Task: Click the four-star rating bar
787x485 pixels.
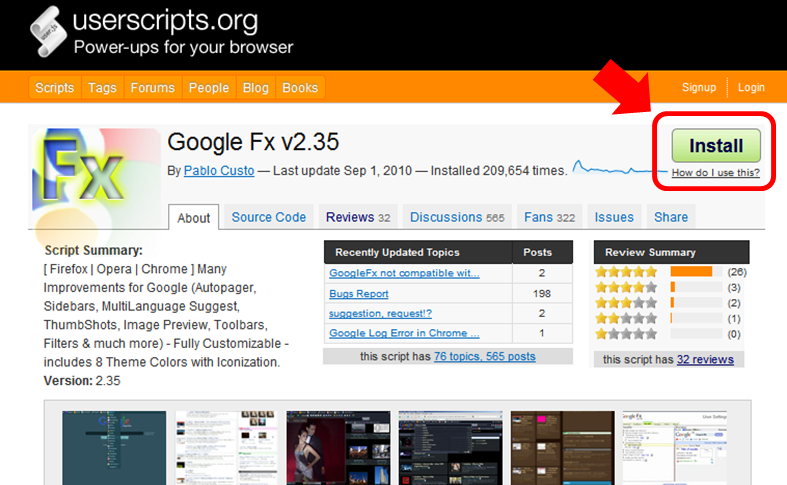Action: click(x=697, y=287)
